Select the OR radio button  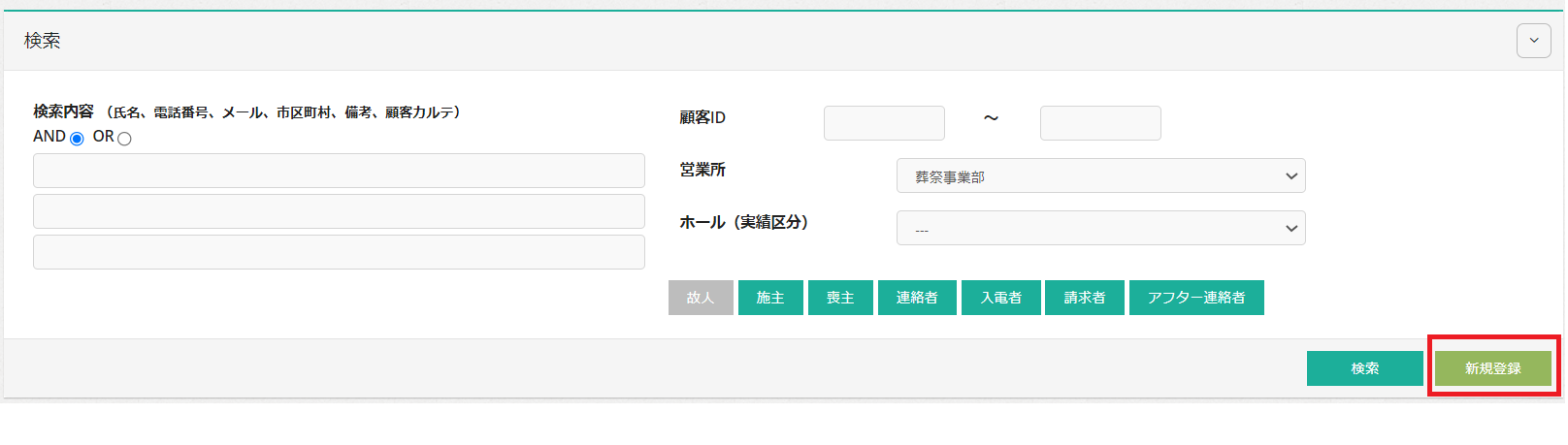pyautogui.click(x=124, y=139)
